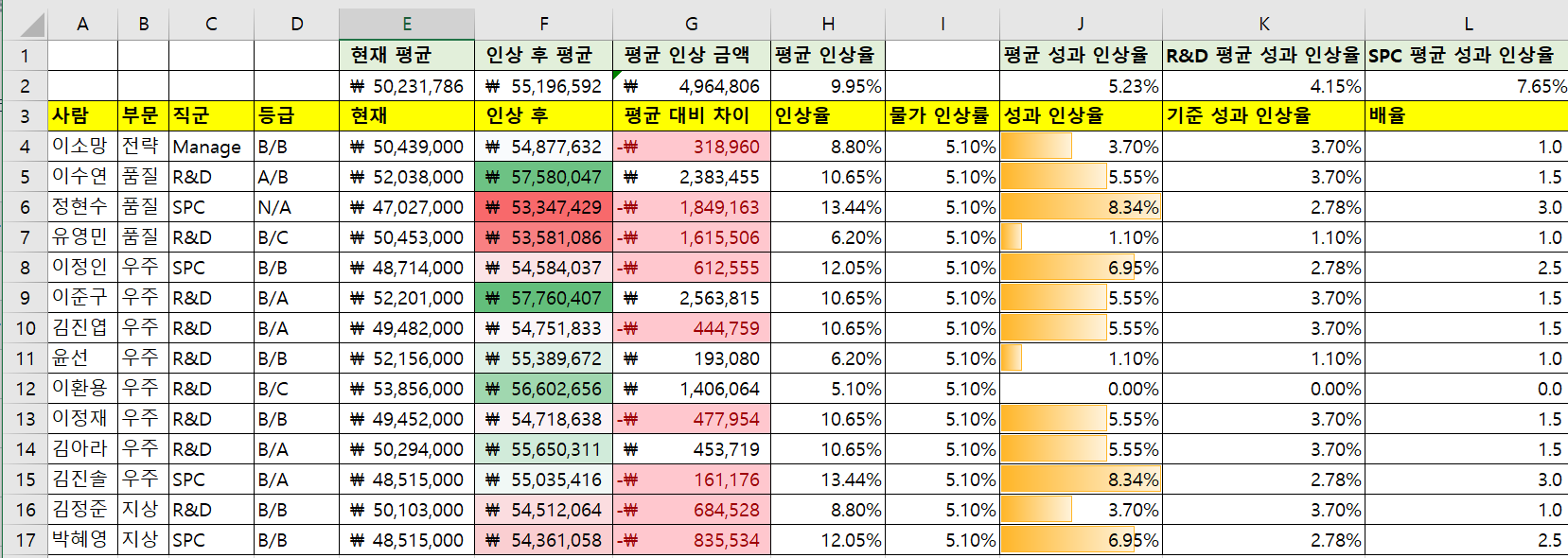Click the yellow 물가 인상률 header cell
Image resolution: width=1568 pixels, height=558 pixels.
942,115
